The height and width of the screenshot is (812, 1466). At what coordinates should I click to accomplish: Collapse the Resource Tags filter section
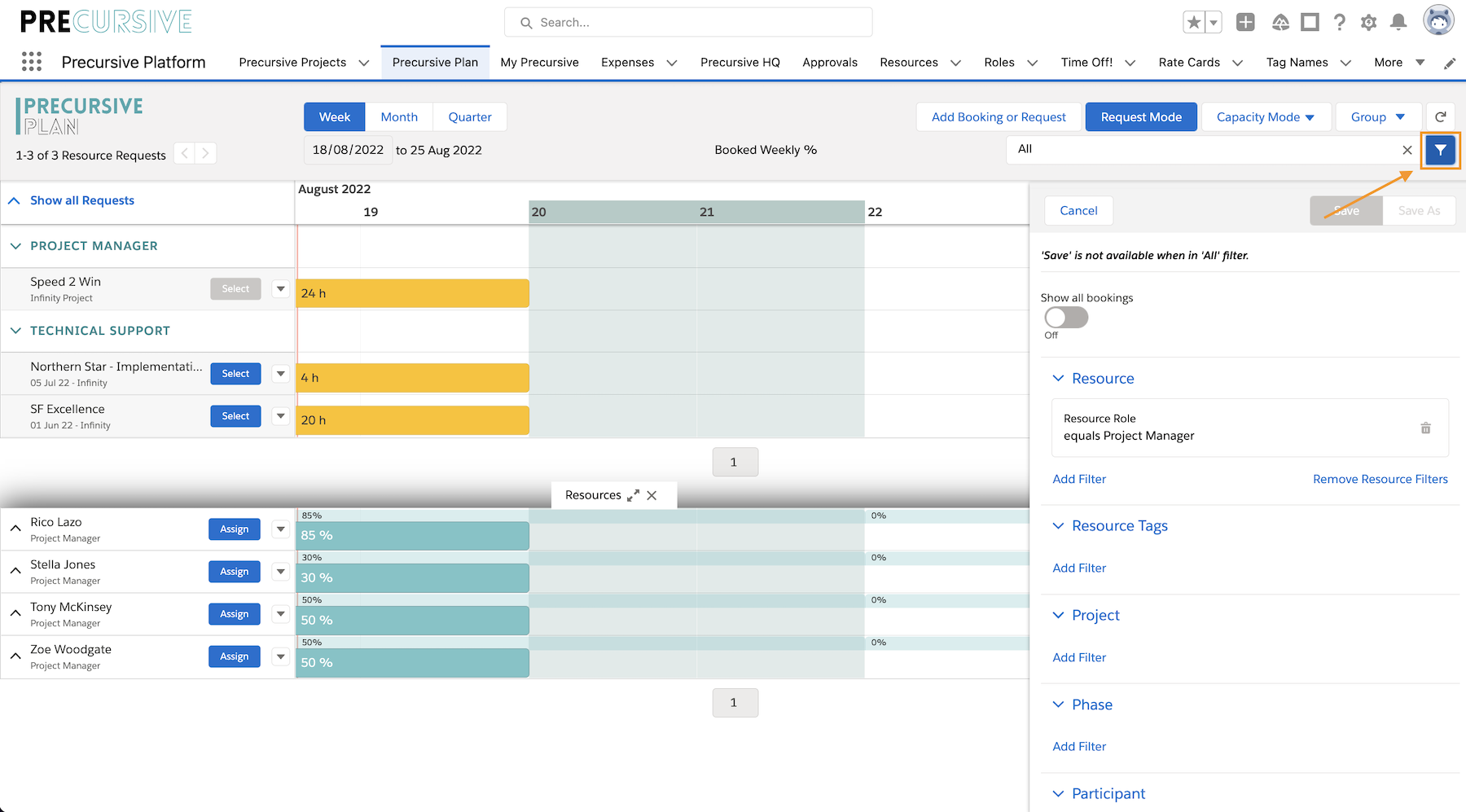coord(1058,526)
